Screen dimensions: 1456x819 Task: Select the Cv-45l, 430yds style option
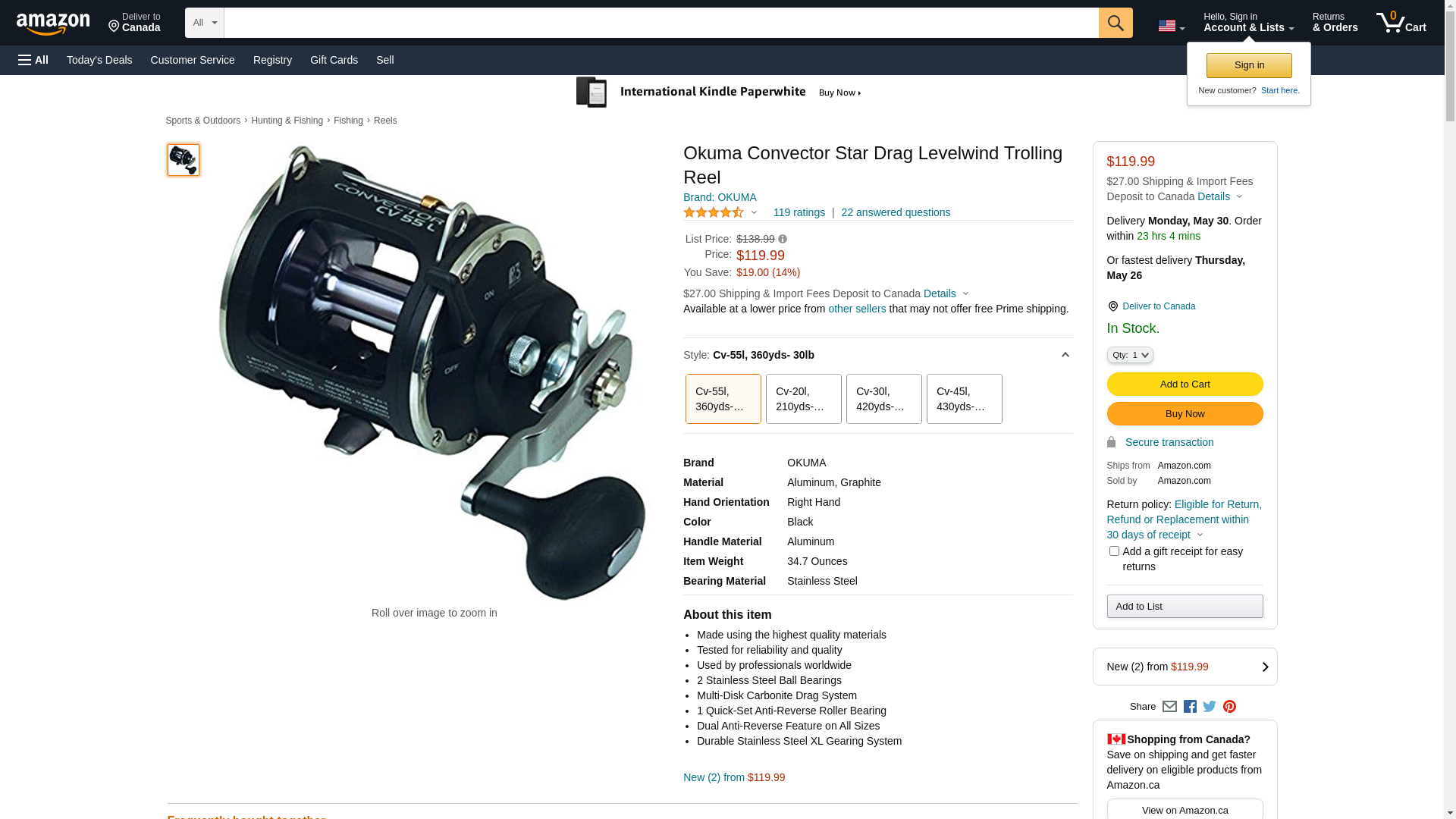point(964,399)
